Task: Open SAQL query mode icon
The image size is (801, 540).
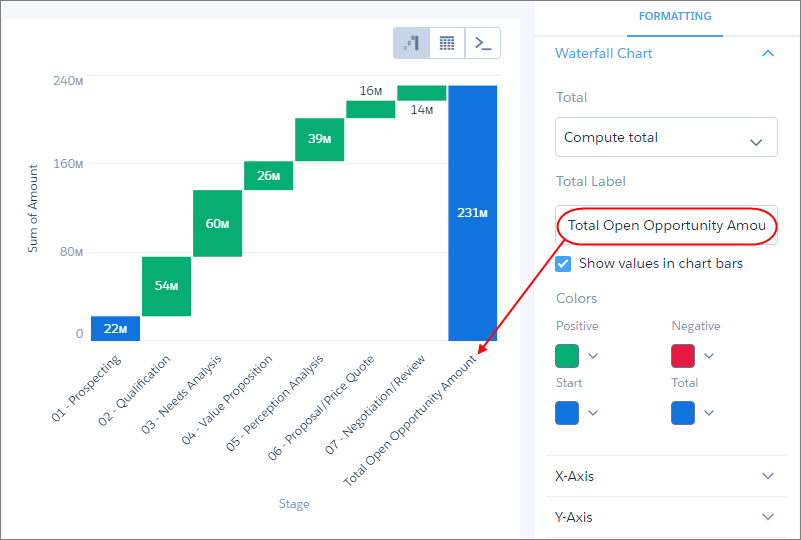Action: point(483,43)
